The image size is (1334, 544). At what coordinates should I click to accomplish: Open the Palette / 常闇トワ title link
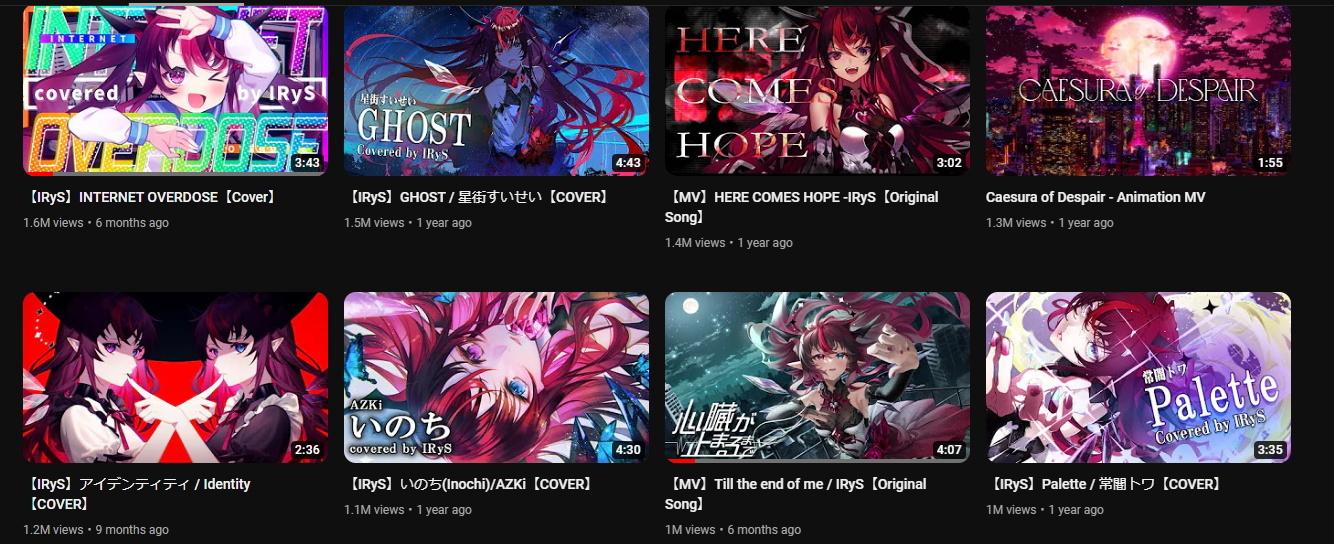[1106, 484]
